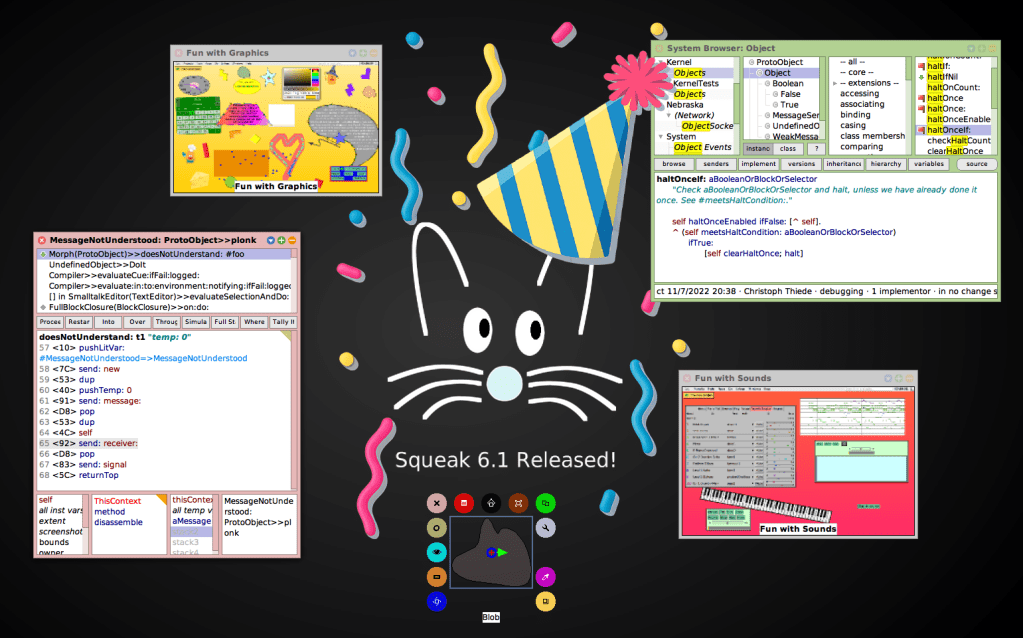Click the hierarchy button in System Browser
The height and width of the screenshot is (638, 1023).
[886, 164]
